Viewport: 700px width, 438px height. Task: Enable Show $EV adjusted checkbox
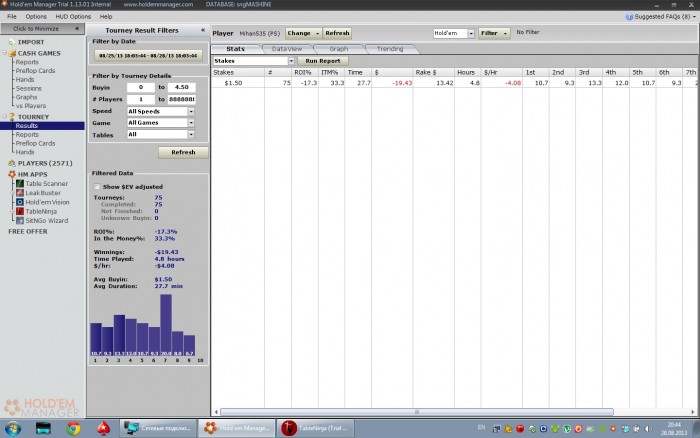click(x=96, y=186)
